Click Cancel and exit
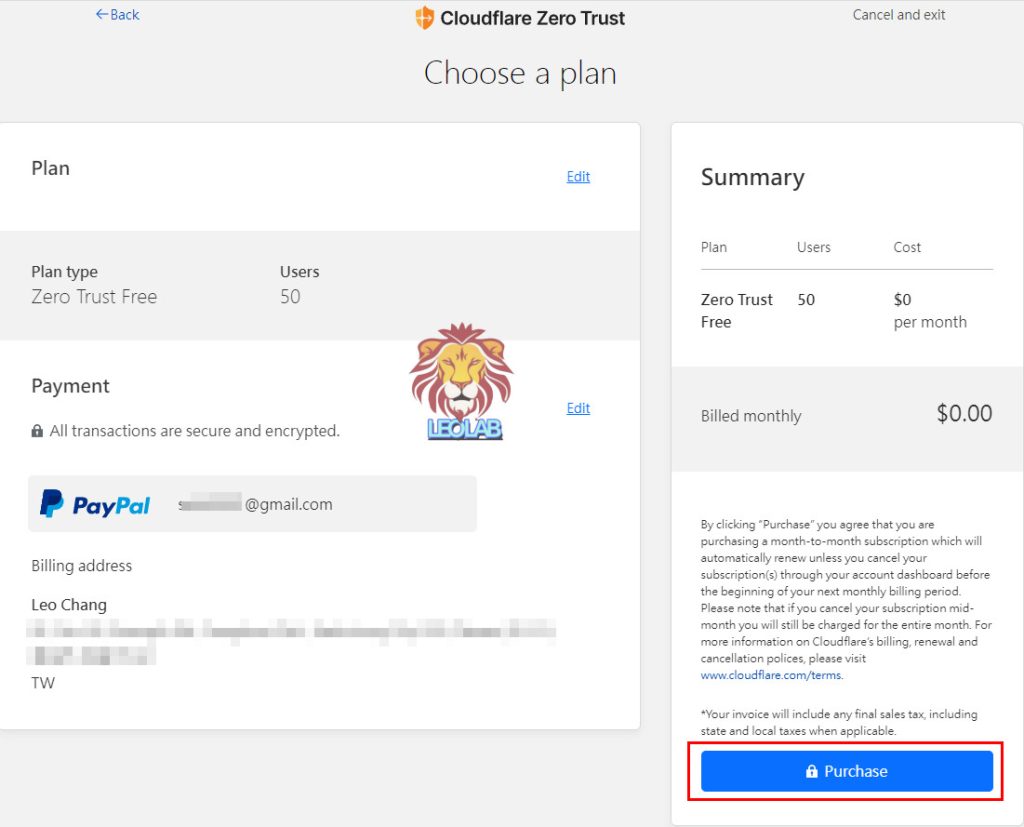This screenshot has height=827, width=1024. click(899, 15)
